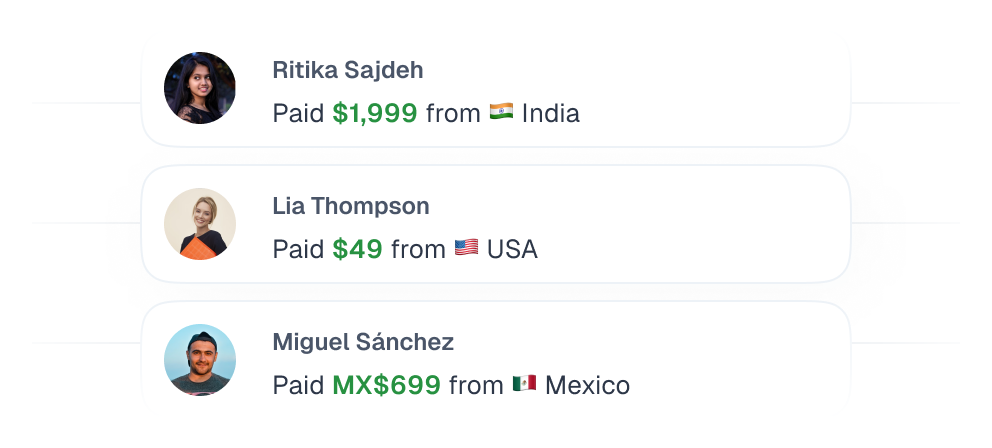992x448 pixels.
Task: Click "Paid" in Ritika Sajdeh's card
Action: [298, 114]
